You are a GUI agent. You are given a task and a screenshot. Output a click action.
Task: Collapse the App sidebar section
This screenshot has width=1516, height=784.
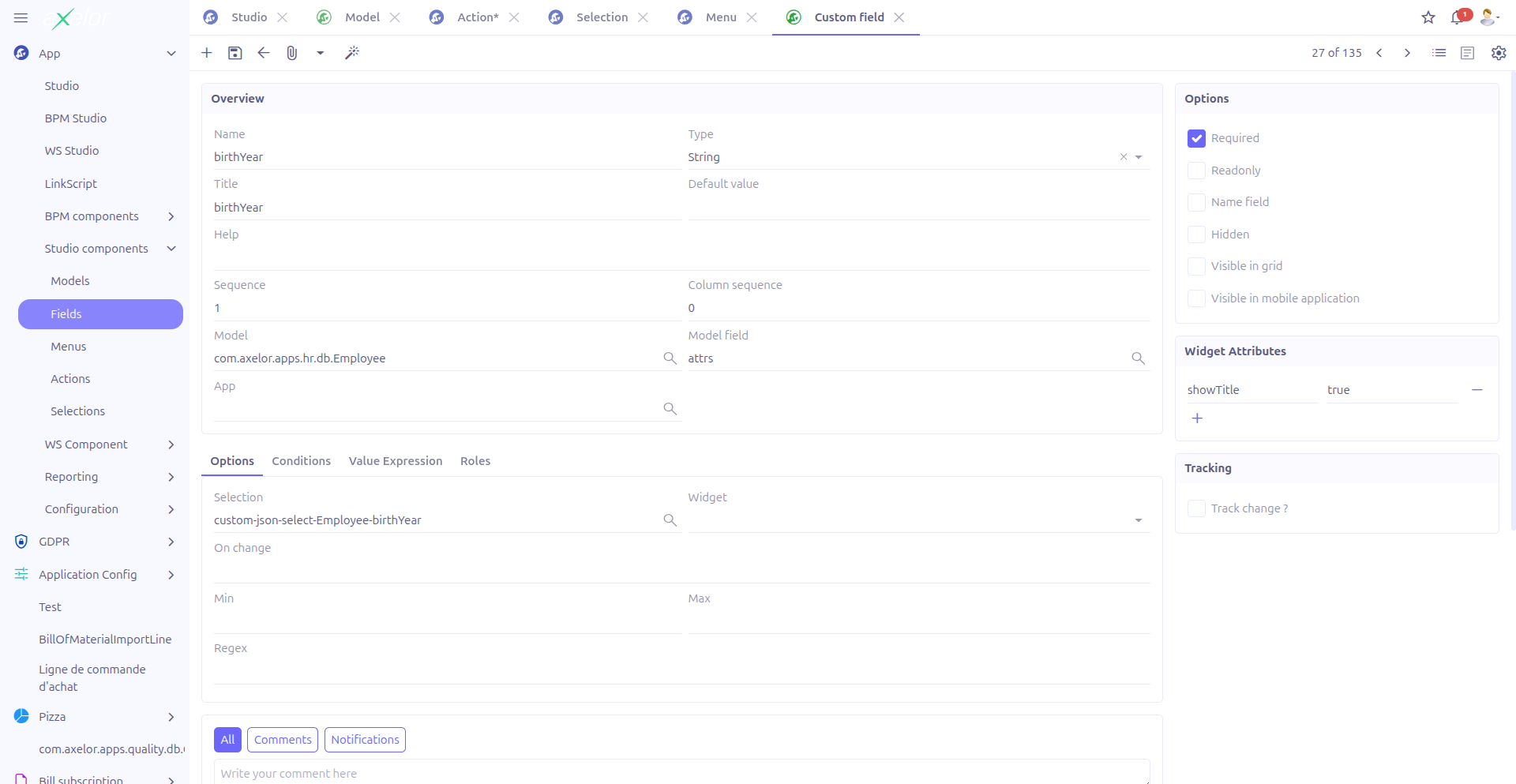pyautogui.click(x=171, y=54)
